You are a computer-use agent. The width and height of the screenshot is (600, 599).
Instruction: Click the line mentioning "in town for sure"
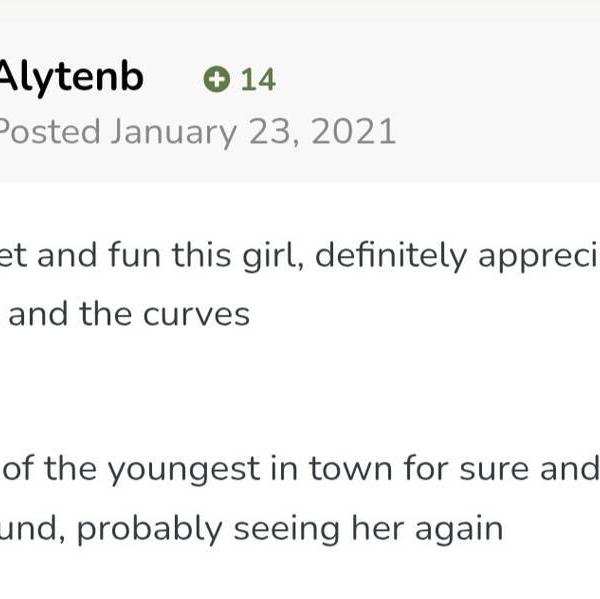[x=300, y=469]
